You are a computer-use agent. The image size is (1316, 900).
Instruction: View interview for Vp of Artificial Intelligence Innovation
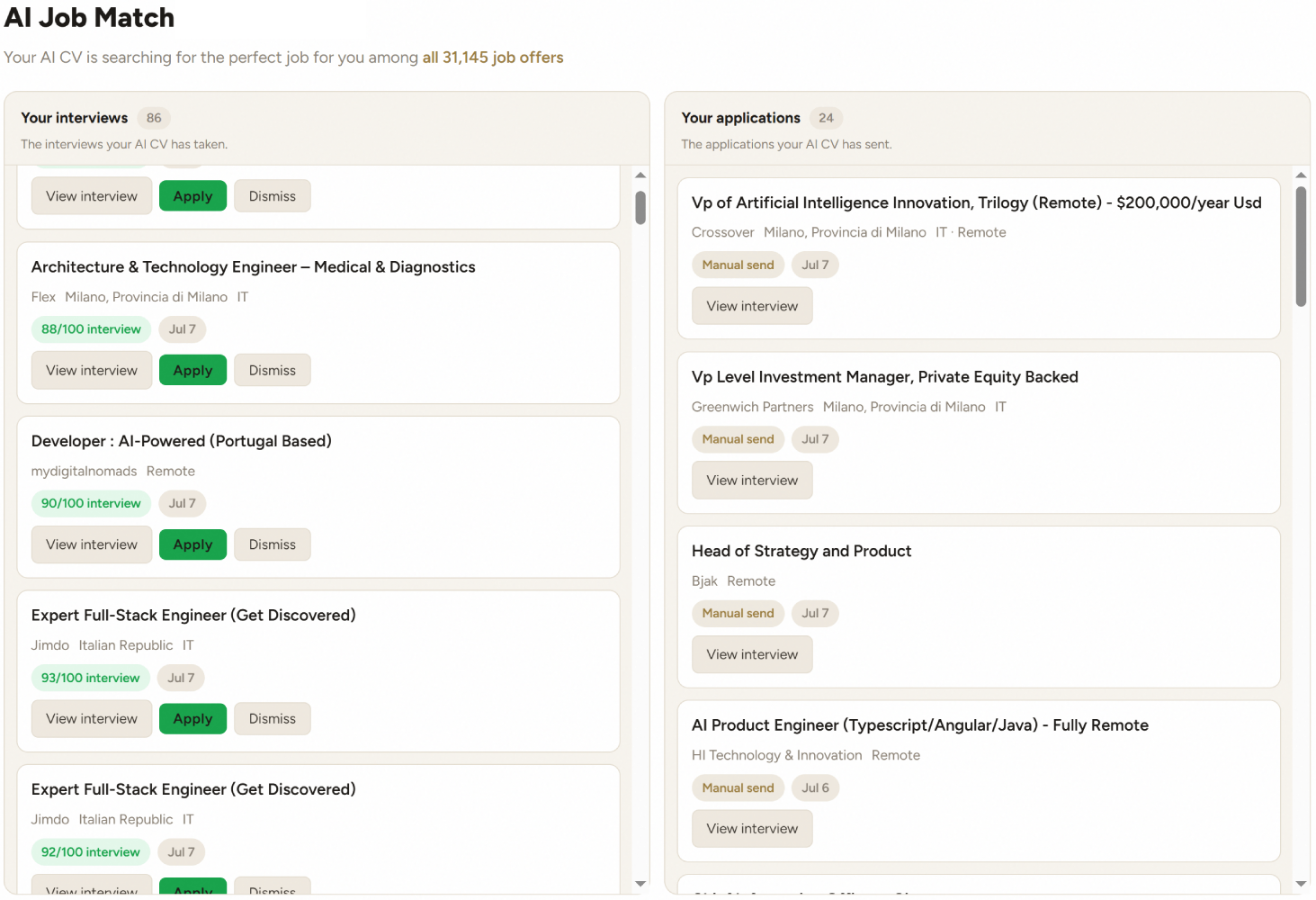[752, 306]
